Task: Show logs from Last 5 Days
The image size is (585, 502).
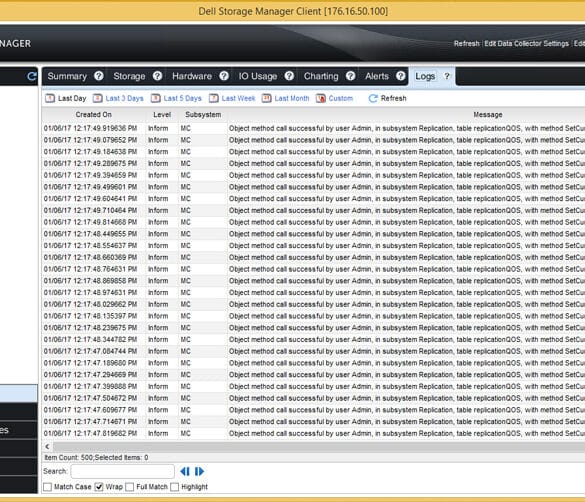Action: click(x=182, y=98)
